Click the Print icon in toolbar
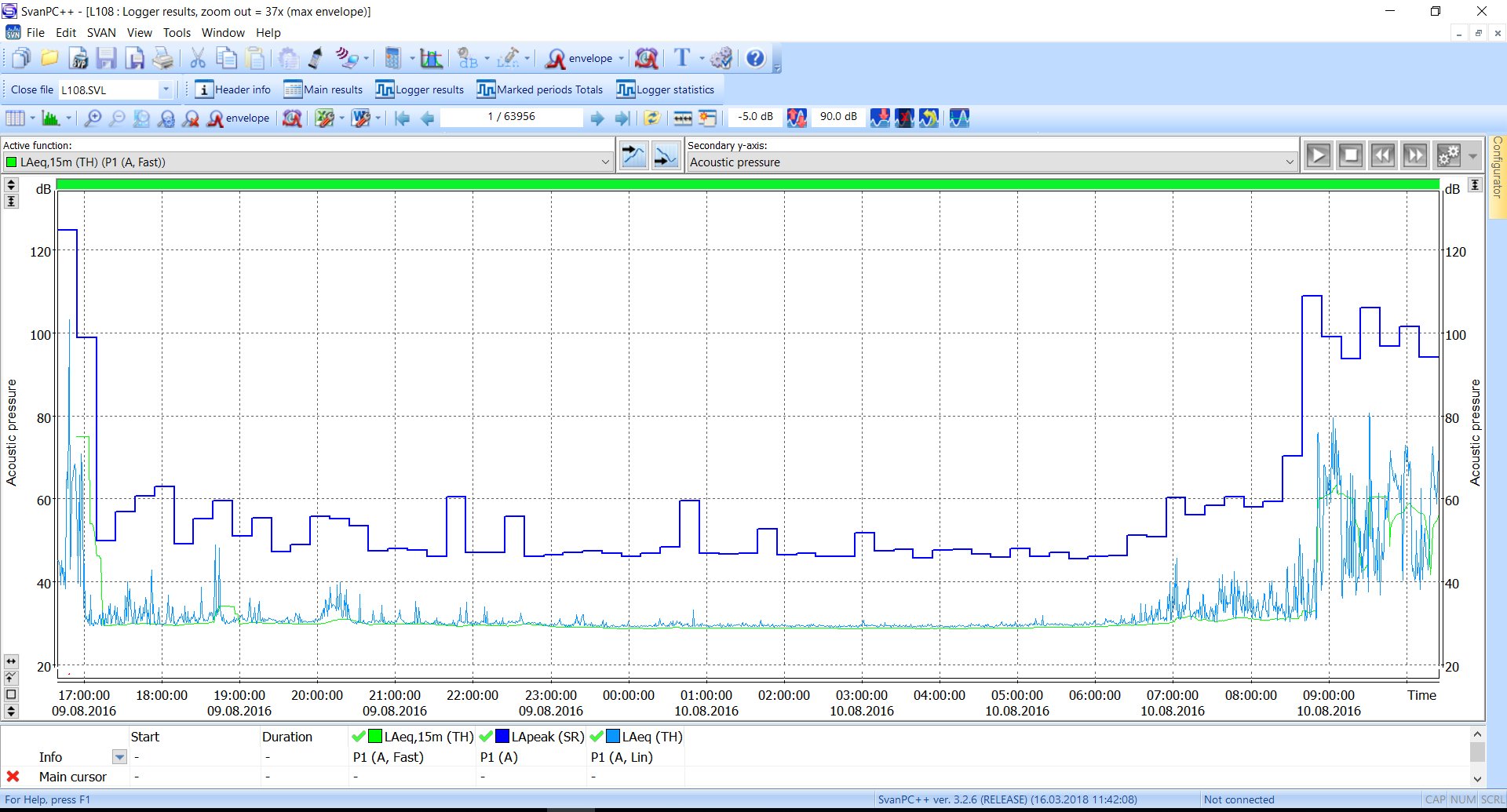Image resolution: width=1507 pixels, height=812 pixels. (163, 59)
